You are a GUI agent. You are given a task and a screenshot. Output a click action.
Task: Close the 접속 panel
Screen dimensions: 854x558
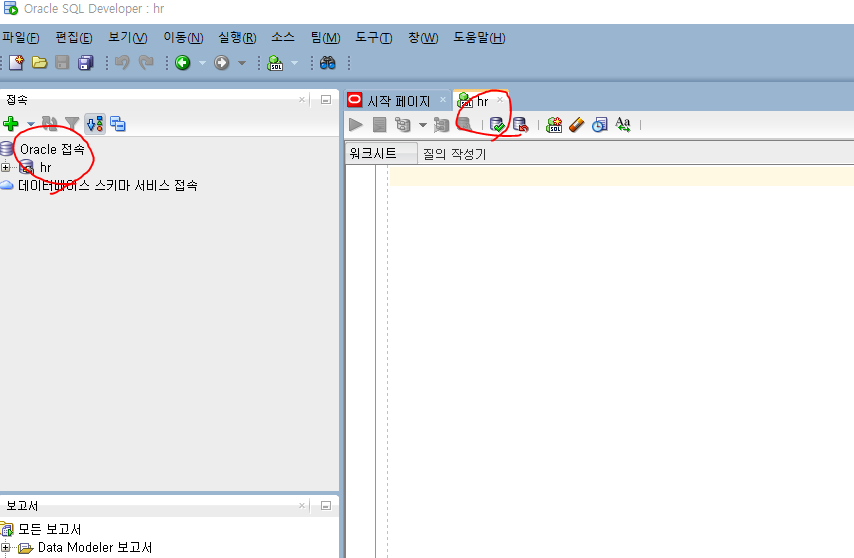(302, 100)
